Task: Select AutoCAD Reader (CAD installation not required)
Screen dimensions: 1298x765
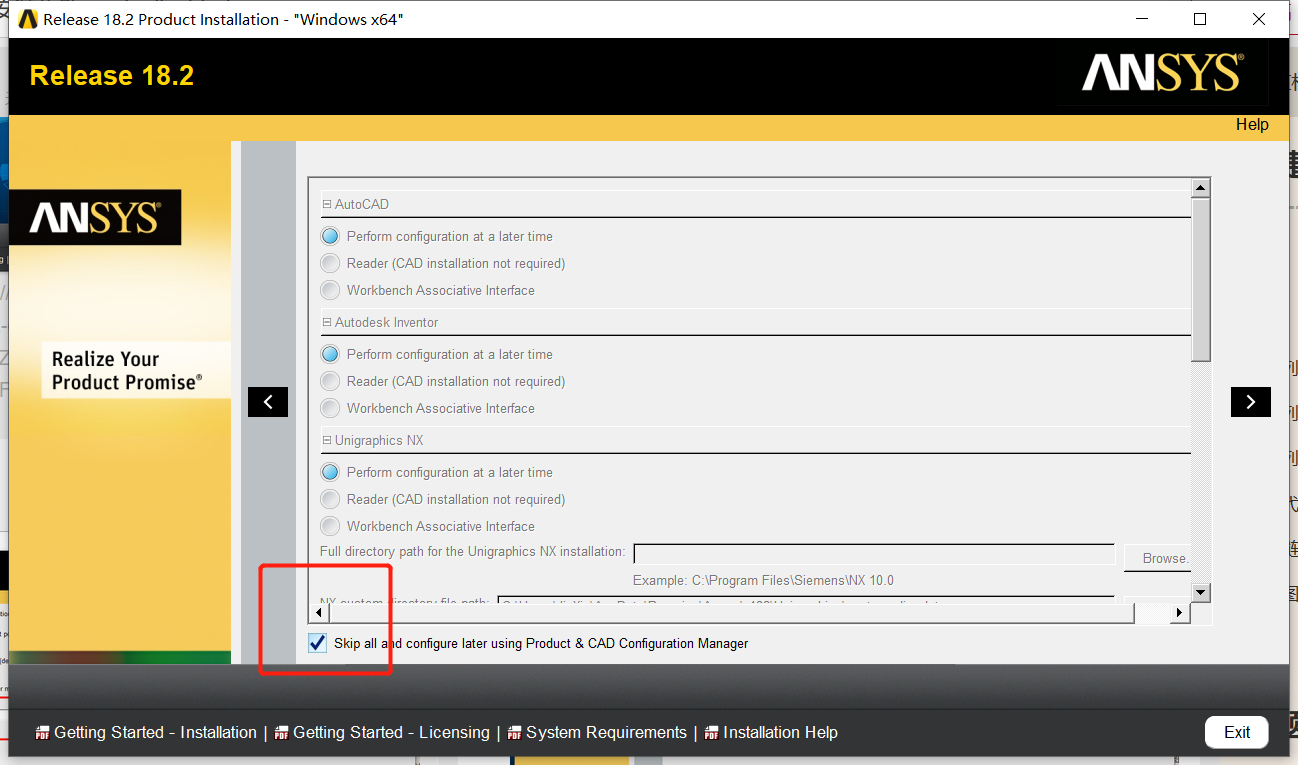Action: pos(330,263)
